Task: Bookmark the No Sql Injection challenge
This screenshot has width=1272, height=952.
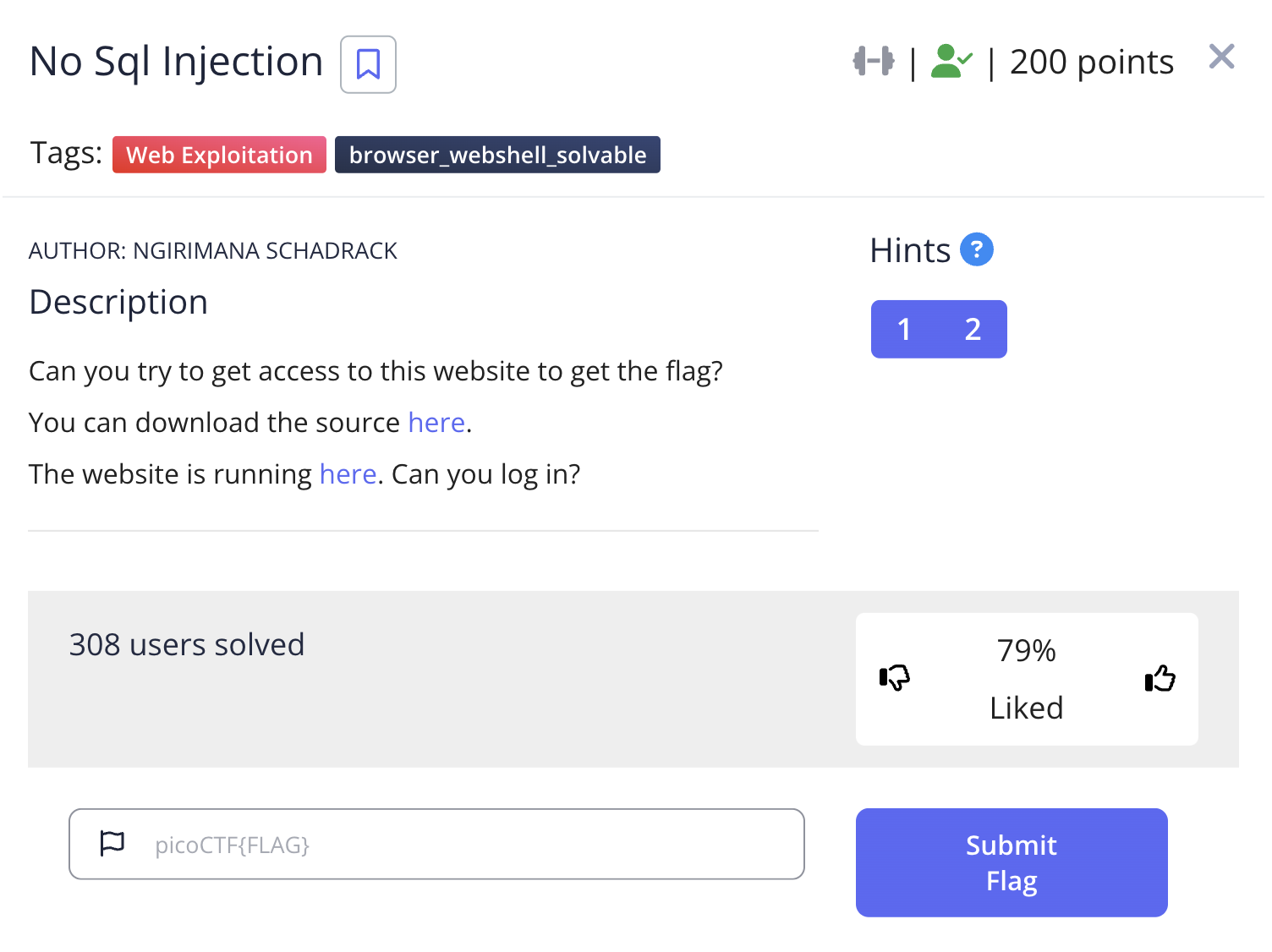Action: pos(368,64)
